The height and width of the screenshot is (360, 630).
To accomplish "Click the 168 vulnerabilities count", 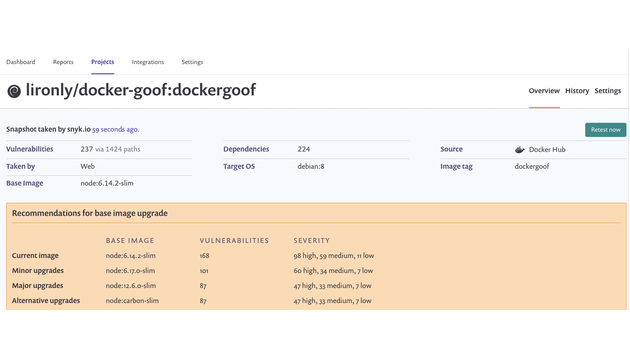I will [x=205, y=256].
